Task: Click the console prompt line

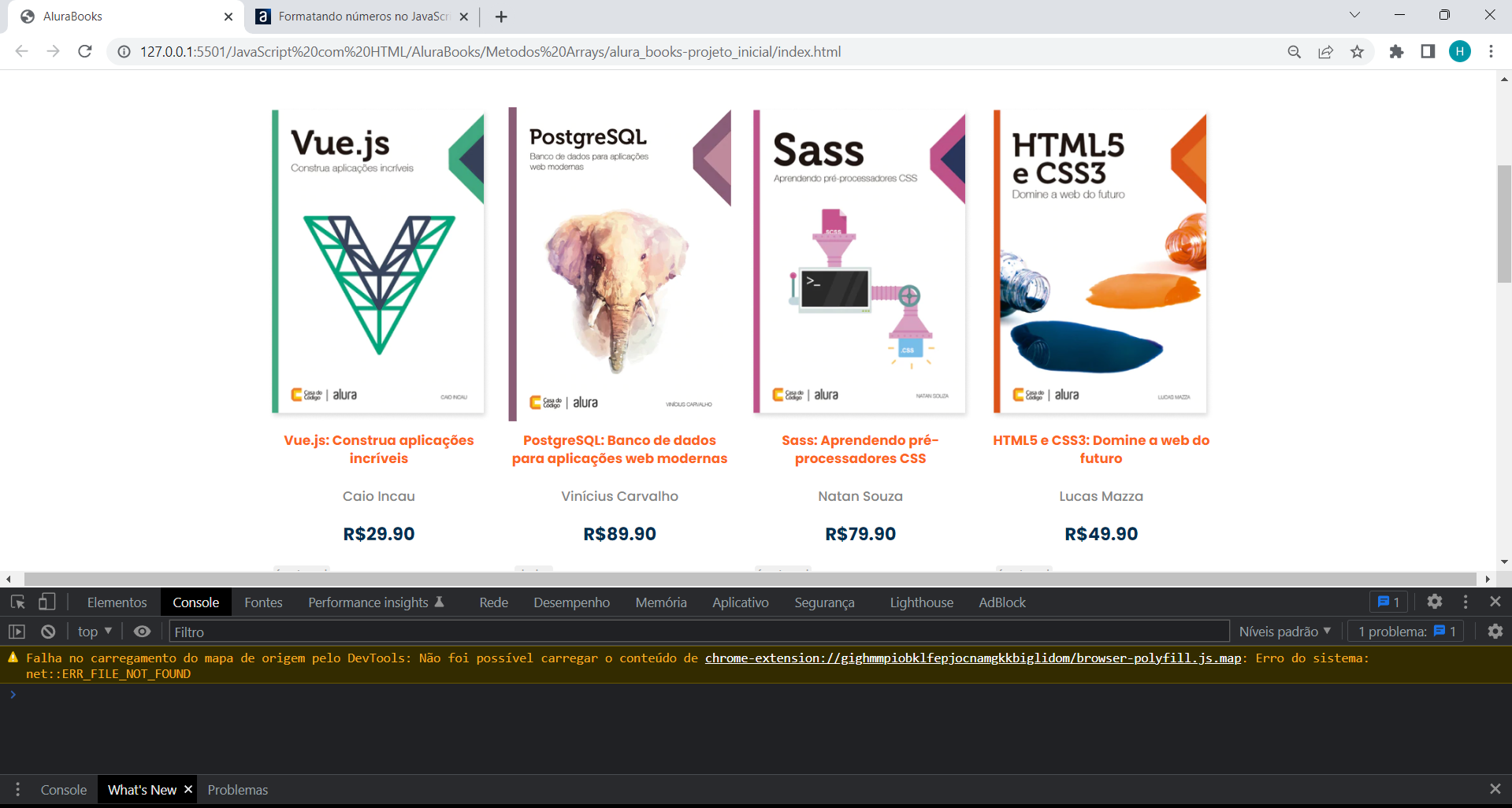Action: pos(756,695)
